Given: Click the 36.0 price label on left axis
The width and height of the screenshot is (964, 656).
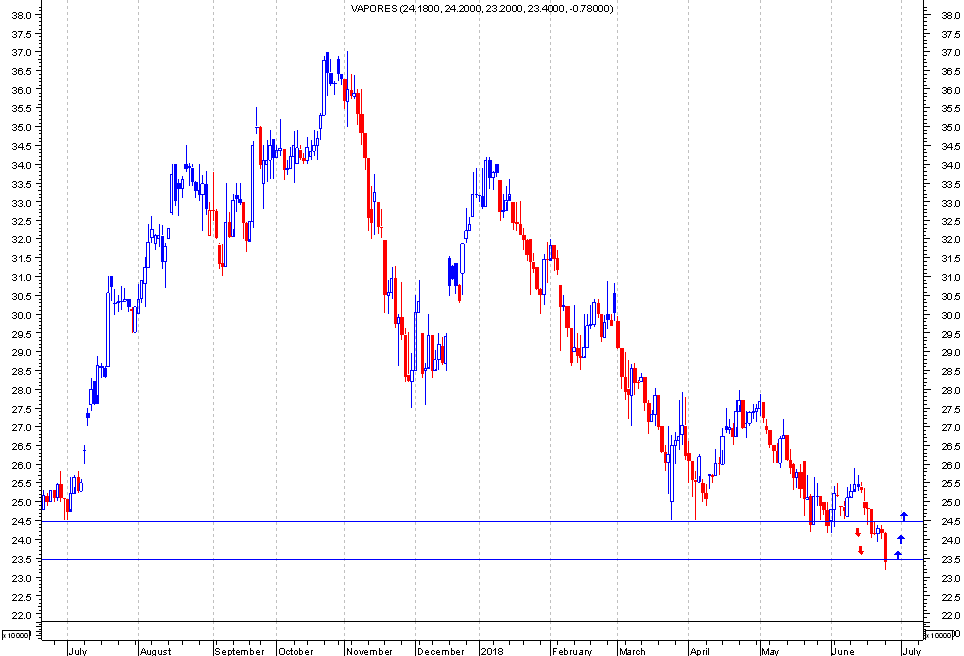Looking at the screenshot, I should 22,90.
